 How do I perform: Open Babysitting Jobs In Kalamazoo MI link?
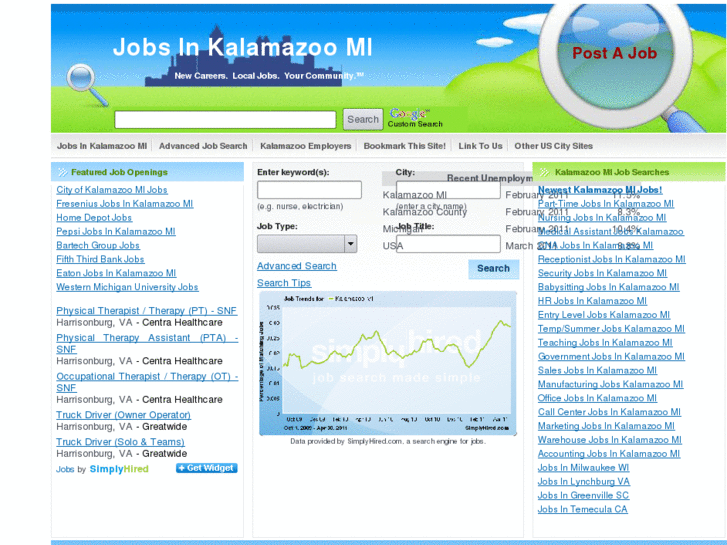pyautogui.click(x=608, y=288)
